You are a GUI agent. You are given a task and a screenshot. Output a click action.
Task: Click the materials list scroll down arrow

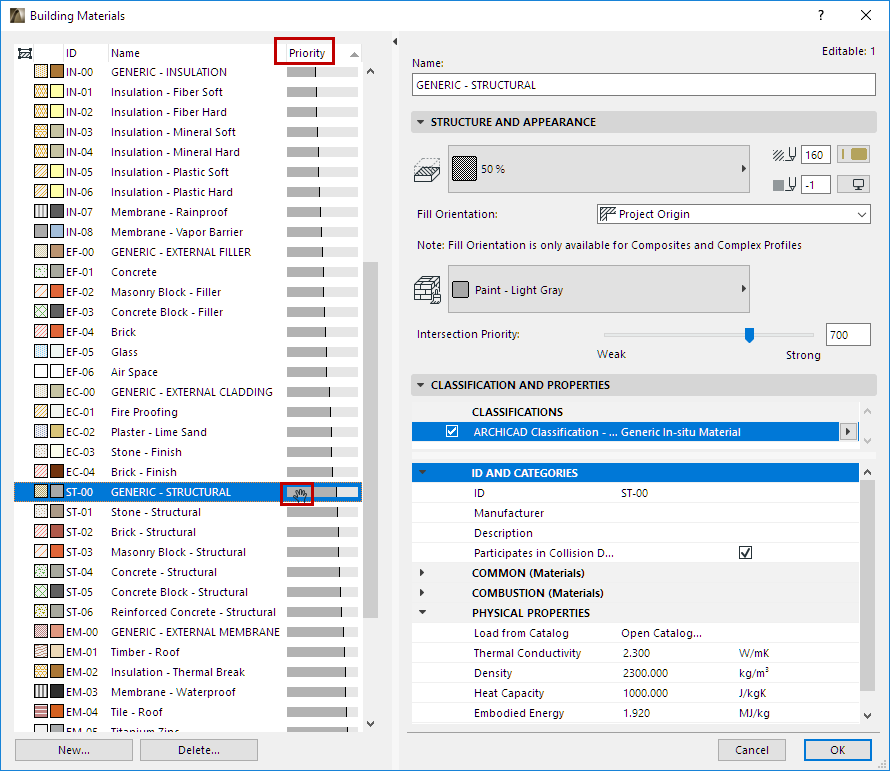371,723
